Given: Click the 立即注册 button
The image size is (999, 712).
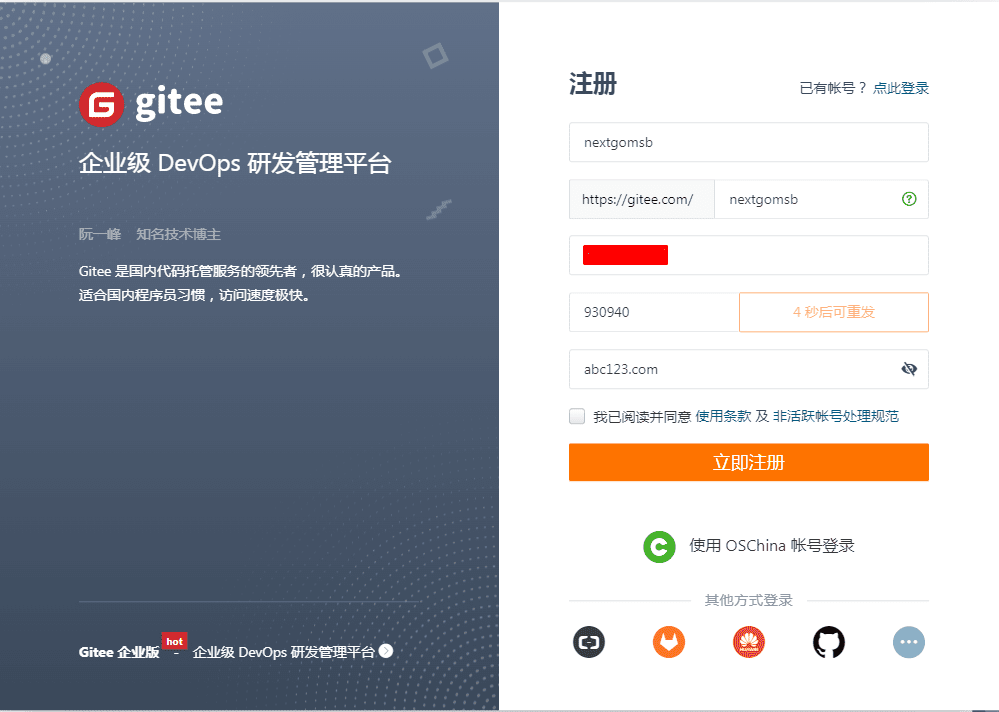Looking at the screenshot, I should click(x=749, y=462).
